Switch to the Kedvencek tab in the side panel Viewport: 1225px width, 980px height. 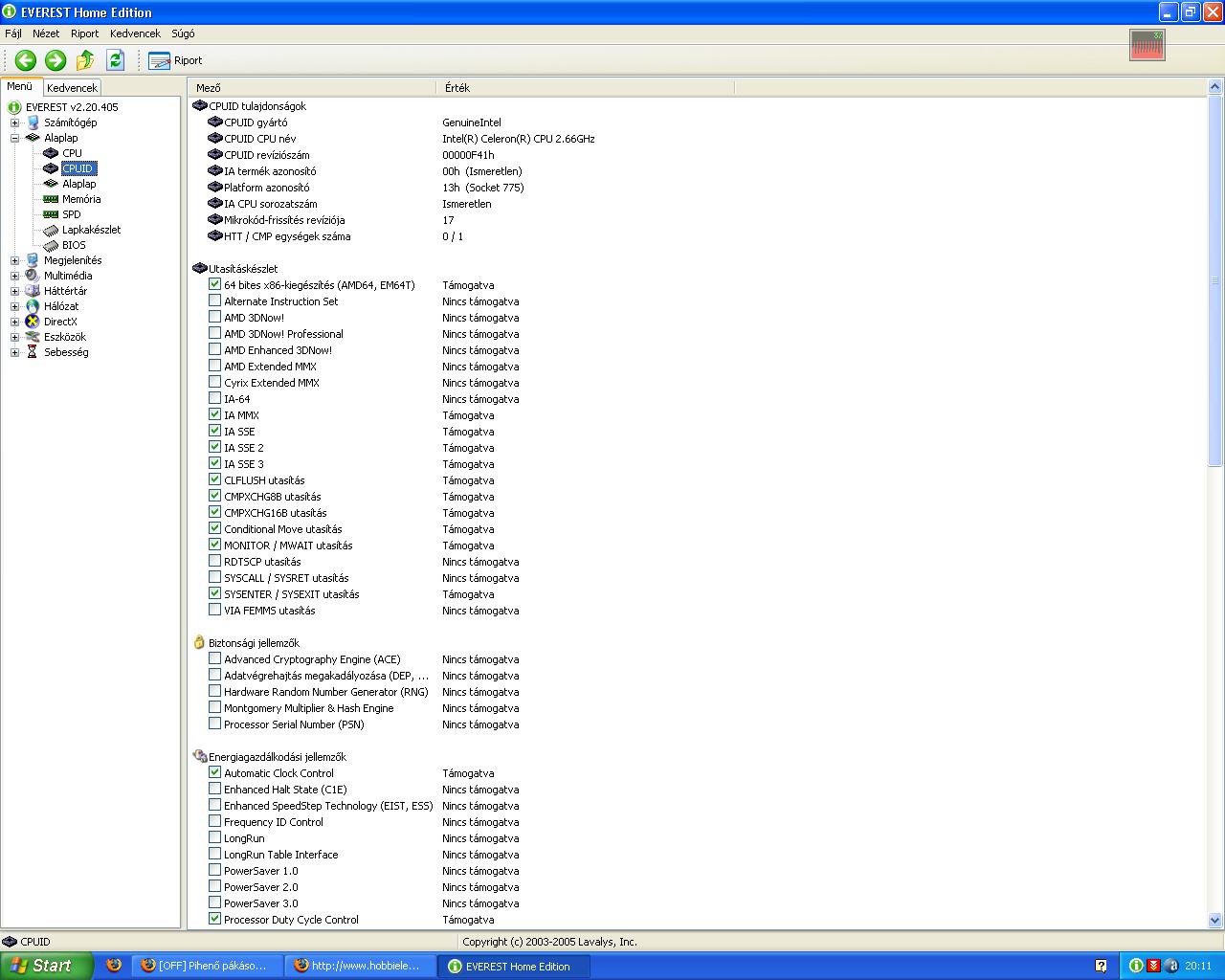point(72,87)
